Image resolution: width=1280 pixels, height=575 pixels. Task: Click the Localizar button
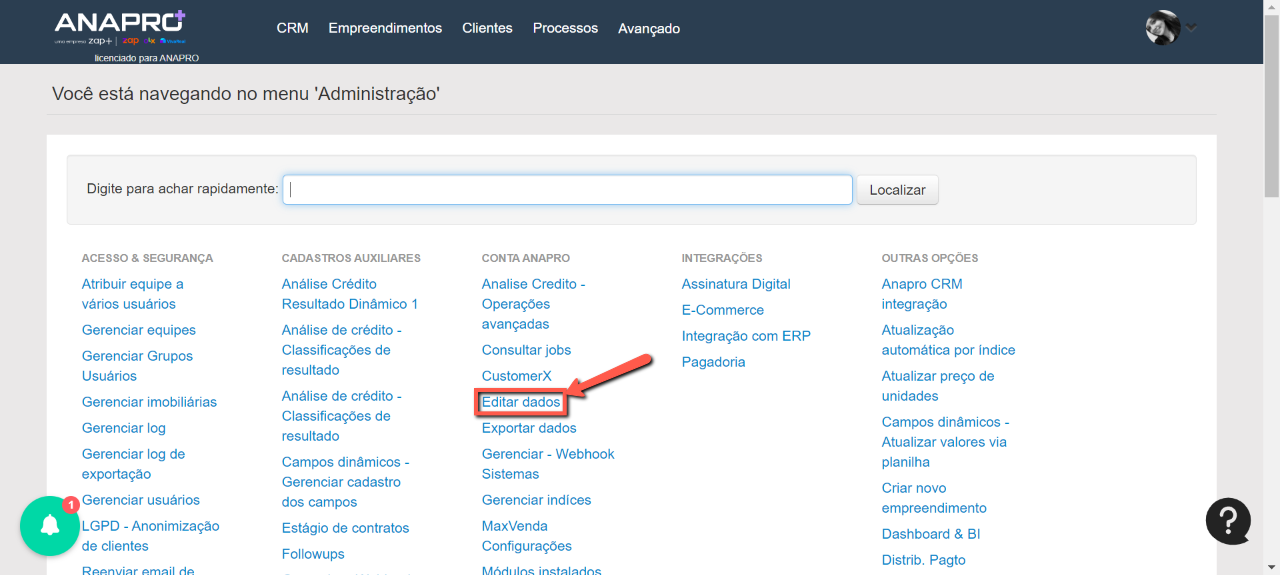click(x=897, y=190)
